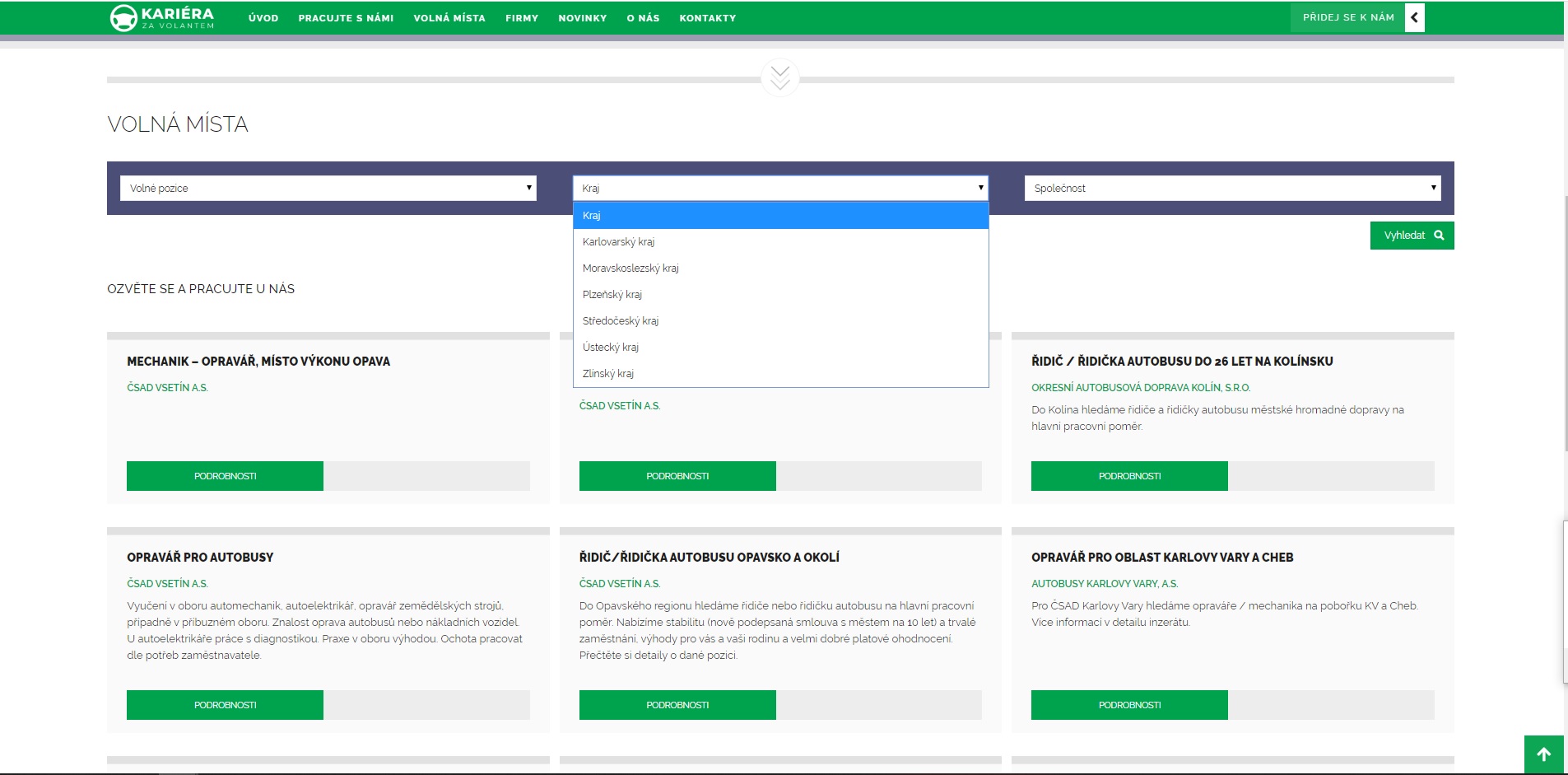Choose Moravskoslezský kraj option

[x=630, y=268]
